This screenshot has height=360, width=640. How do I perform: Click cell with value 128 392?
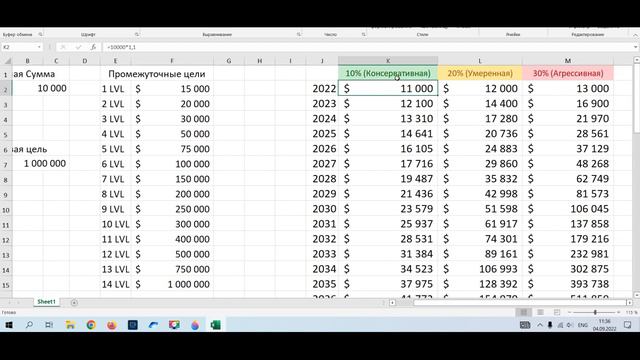pyautogui.click(x=480, y=284)
